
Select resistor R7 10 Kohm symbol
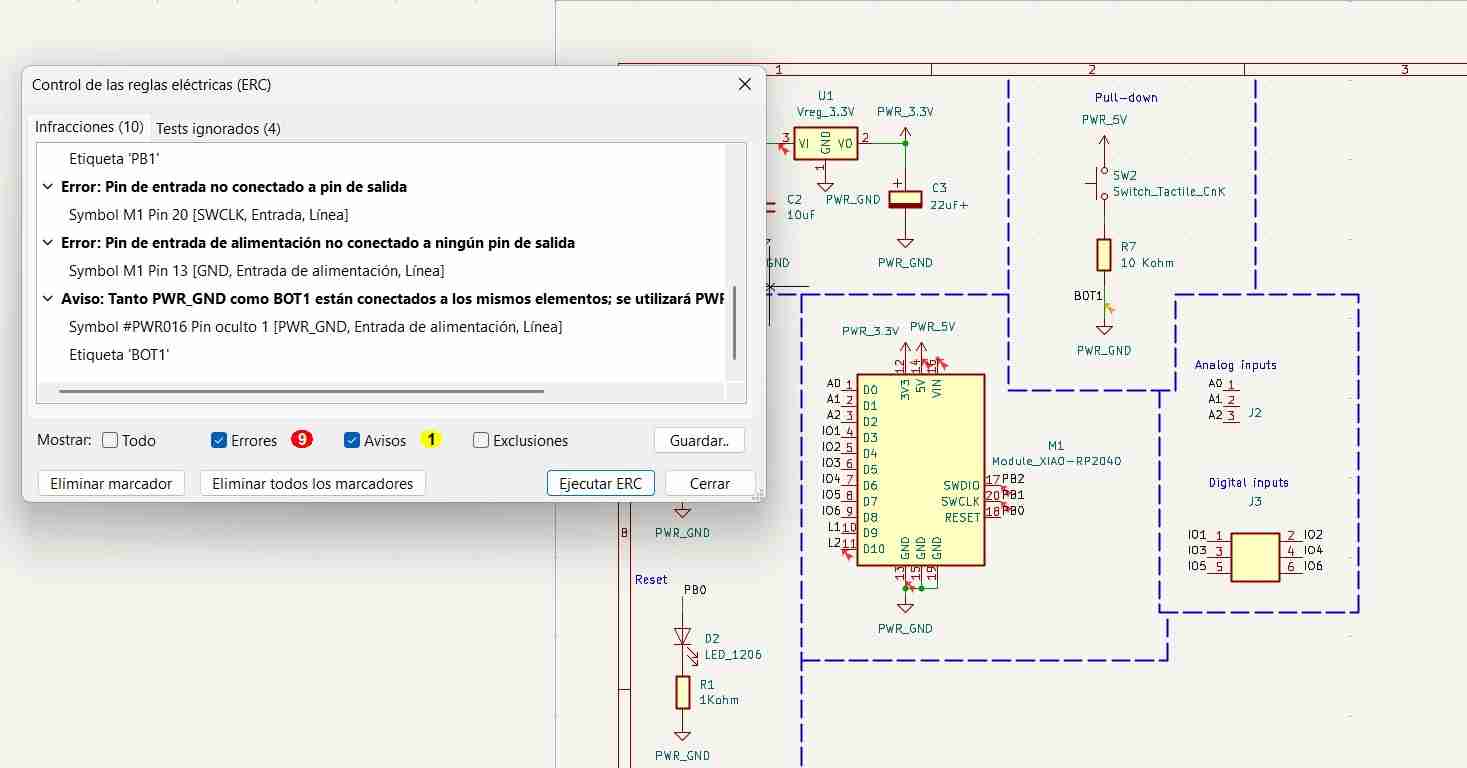click(x=1103, y=255)
